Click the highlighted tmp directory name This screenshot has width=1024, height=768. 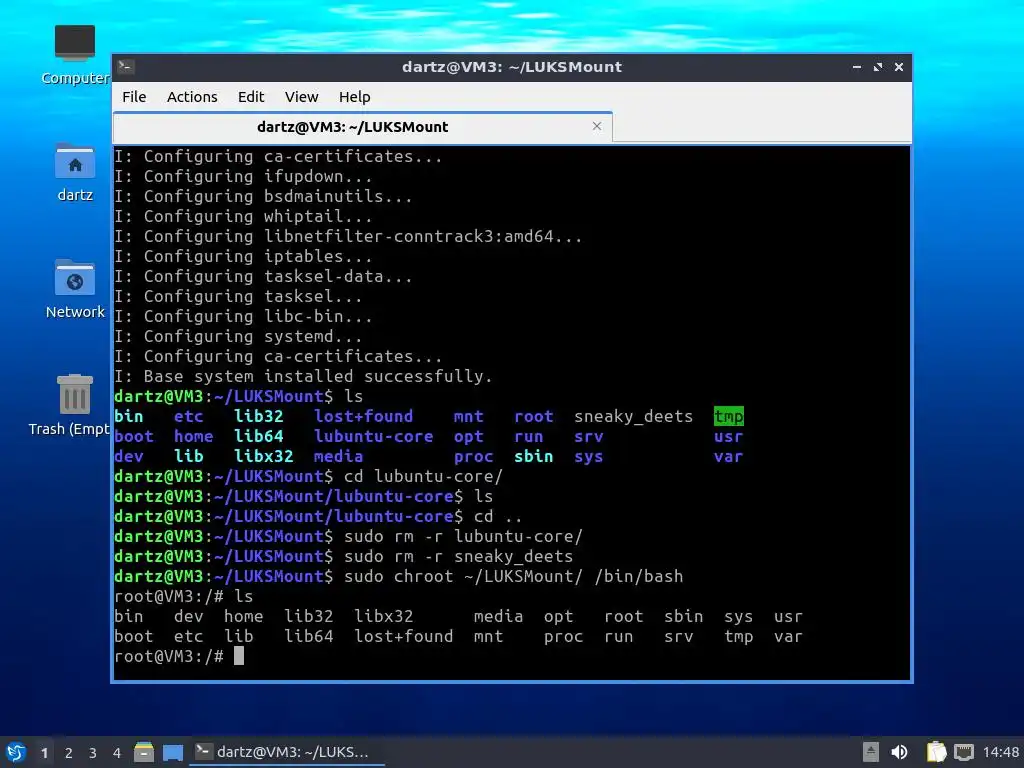coord(729,416)
